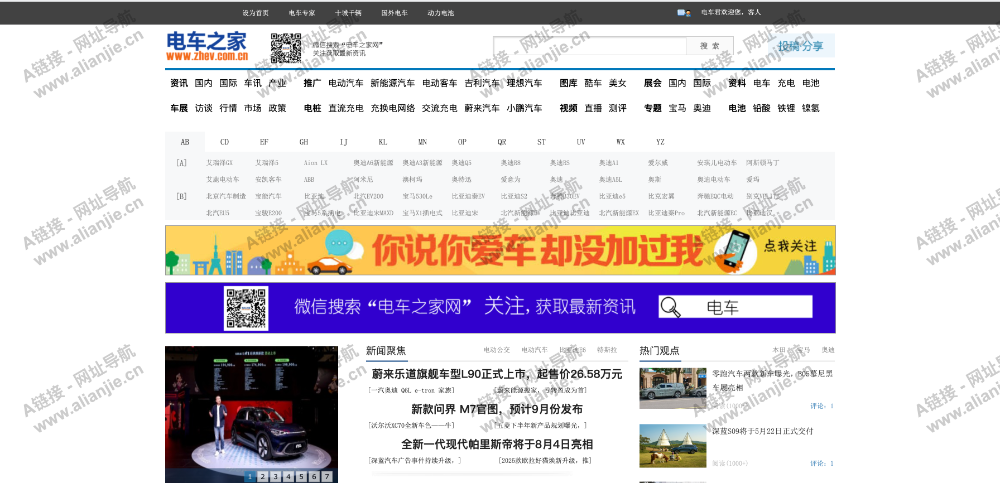Open the 资讯 navigation section
The width and height of the screenshot is (1000, 483).
(x=179, y=83)
